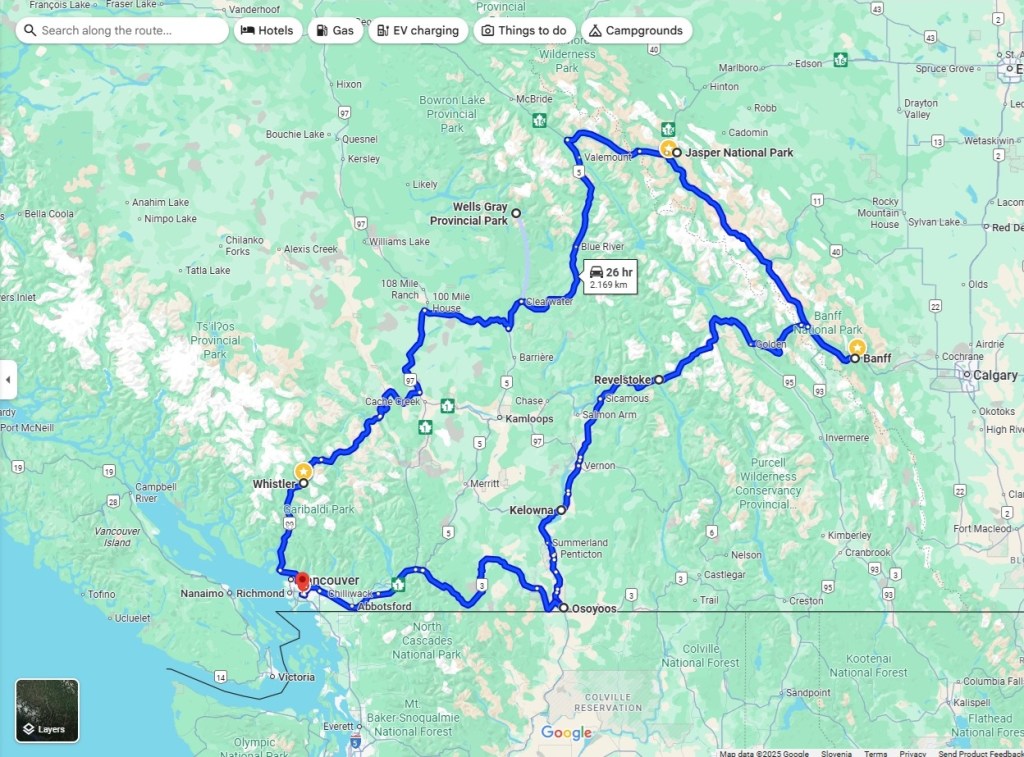Show EV charging along the route
Image resolution: width=1024 pixels, height=757 pixels.
pos(418,30)
